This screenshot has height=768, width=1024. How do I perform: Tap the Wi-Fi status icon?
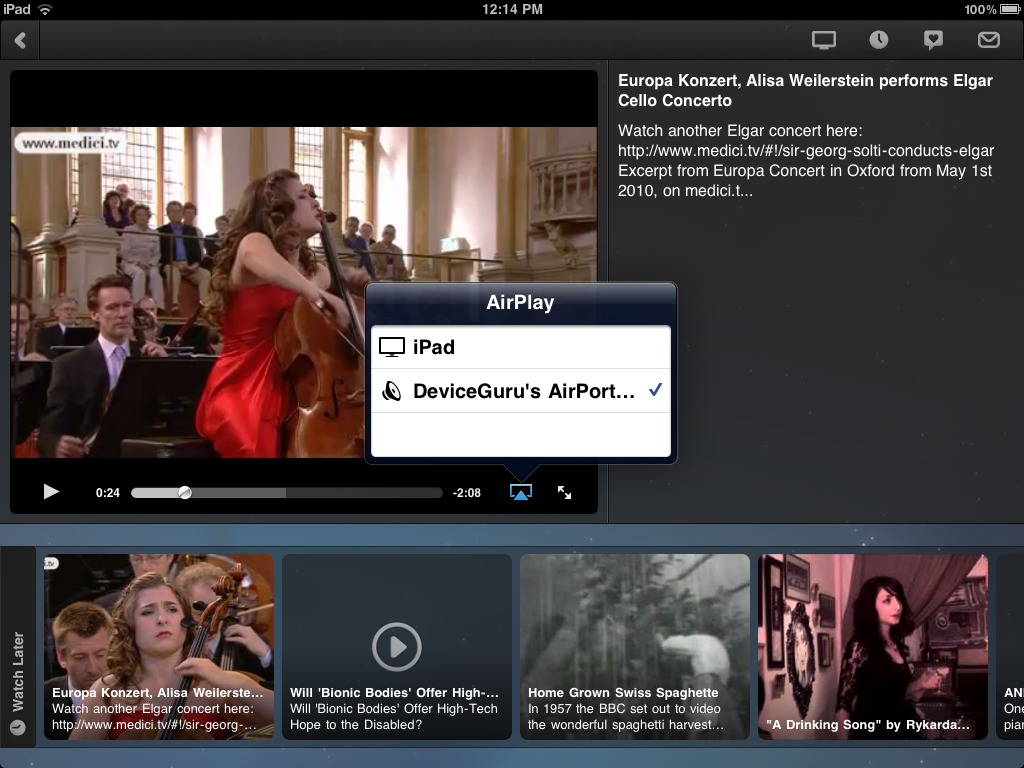(44, 9)
